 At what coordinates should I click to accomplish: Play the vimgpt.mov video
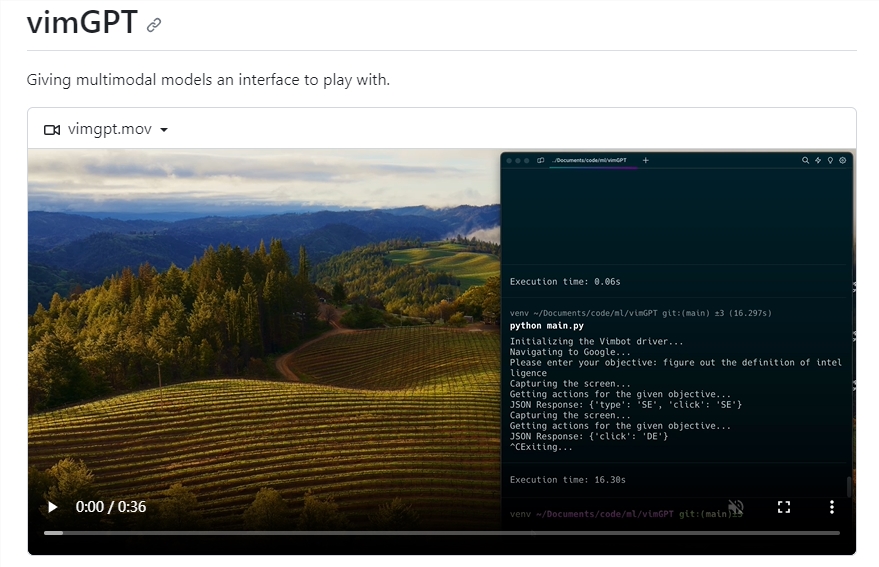pos(53,507)
